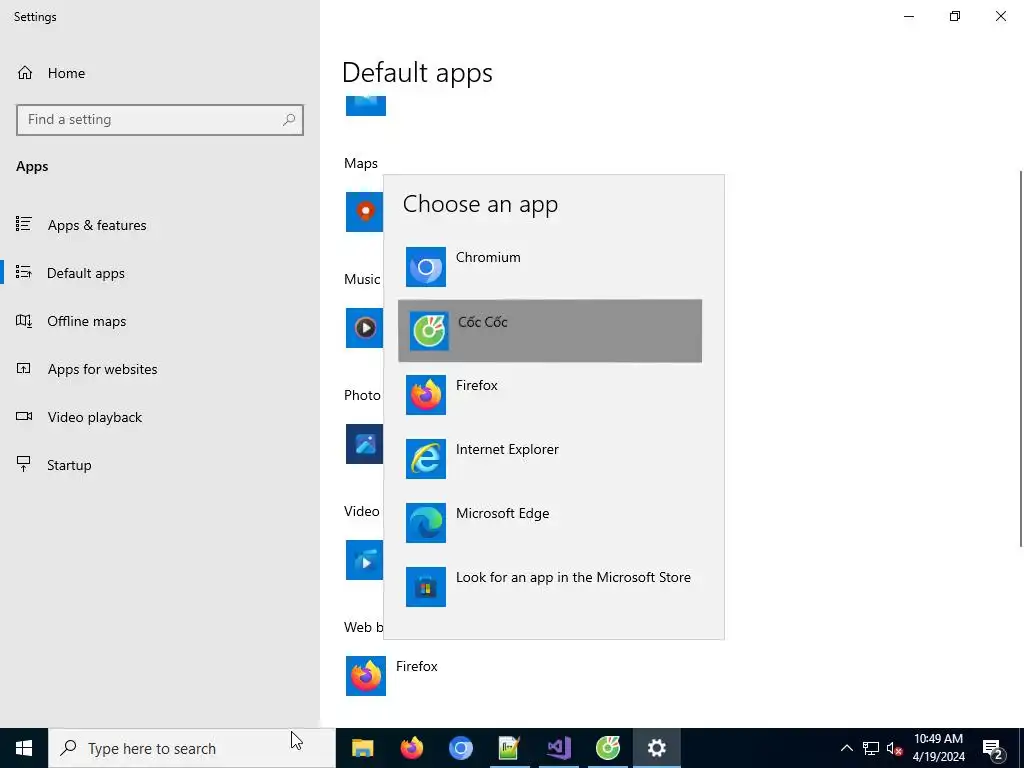Click the Firefox label under Web browser
Screen dimensions: 1024x768
coord(417,666)
